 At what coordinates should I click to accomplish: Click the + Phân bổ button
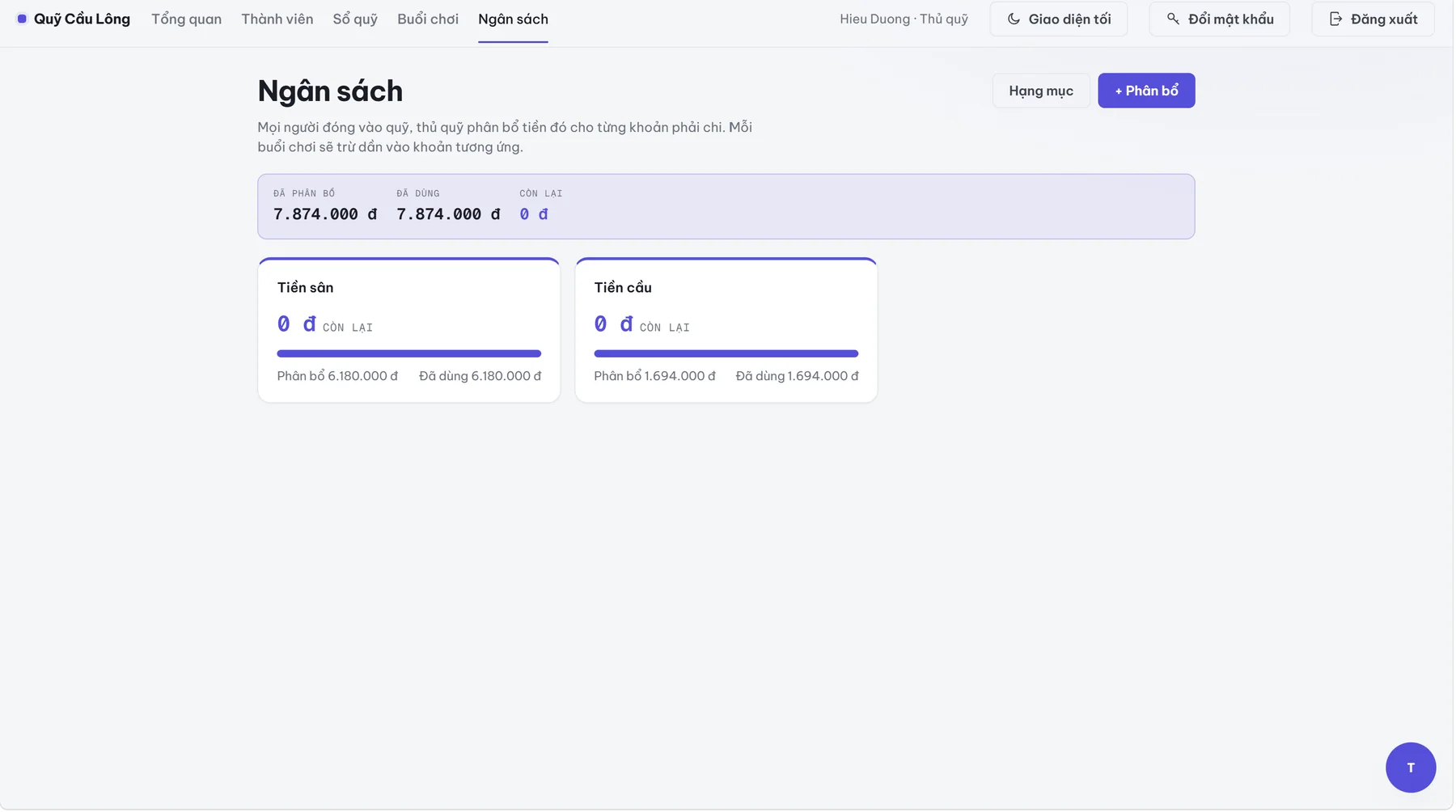1147,91
